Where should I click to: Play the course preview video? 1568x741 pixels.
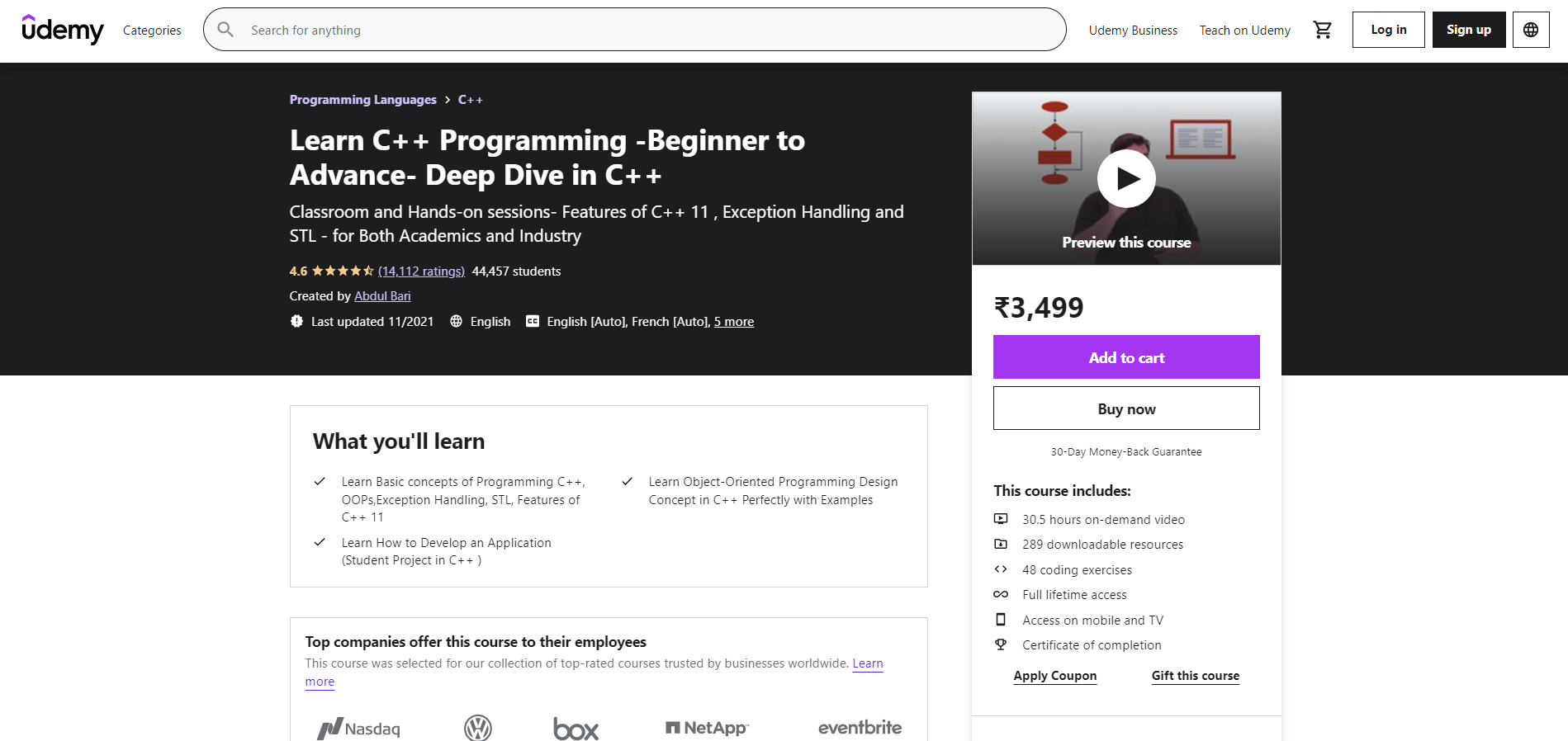point(1126,178)
